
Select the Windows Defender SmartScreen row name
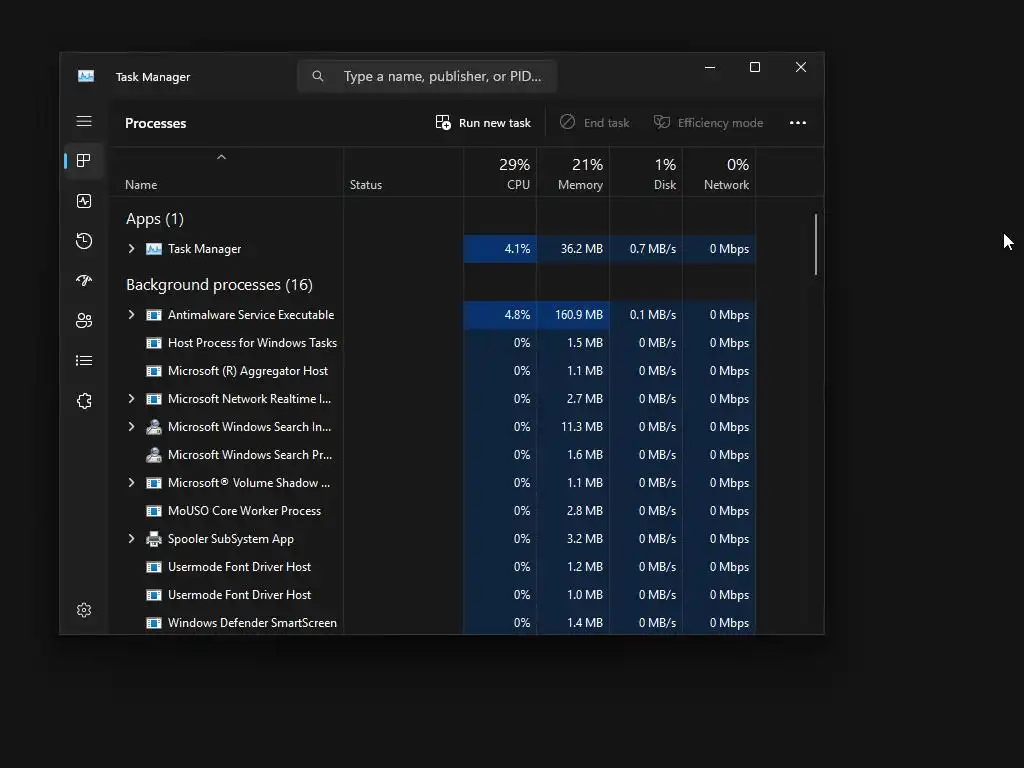tap(252, 623)
